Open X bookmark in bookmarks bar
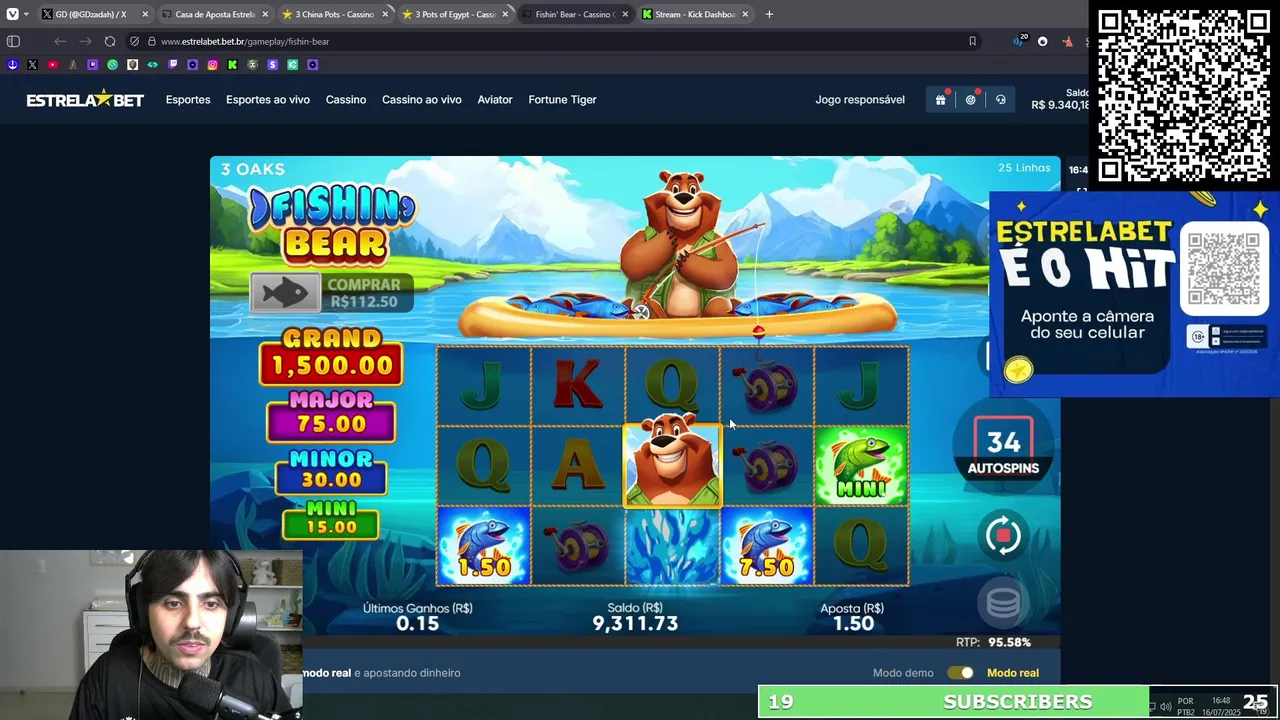1280x720 pixels. (32, 64)
